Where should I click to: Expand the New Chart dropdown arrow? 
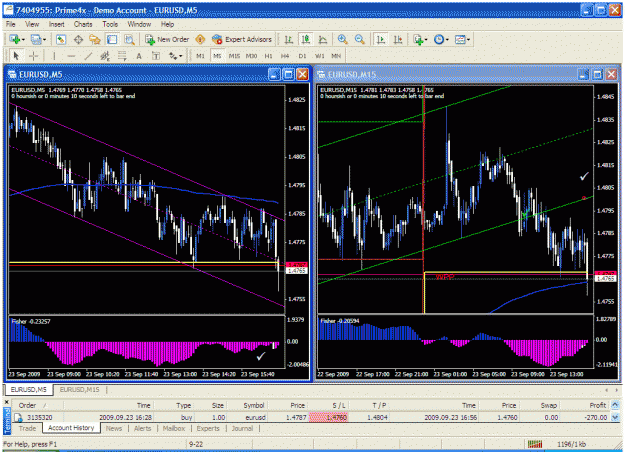(x=23, y=39)
